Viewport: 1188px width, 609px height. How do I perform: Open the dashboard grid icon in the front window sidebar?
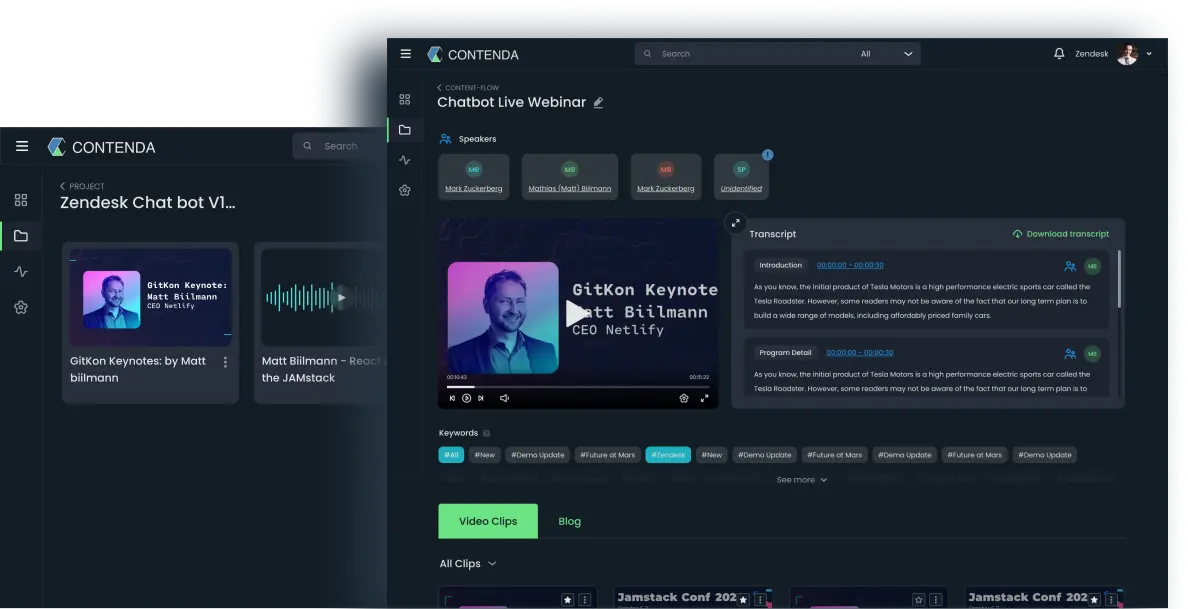tap(405, 99)
